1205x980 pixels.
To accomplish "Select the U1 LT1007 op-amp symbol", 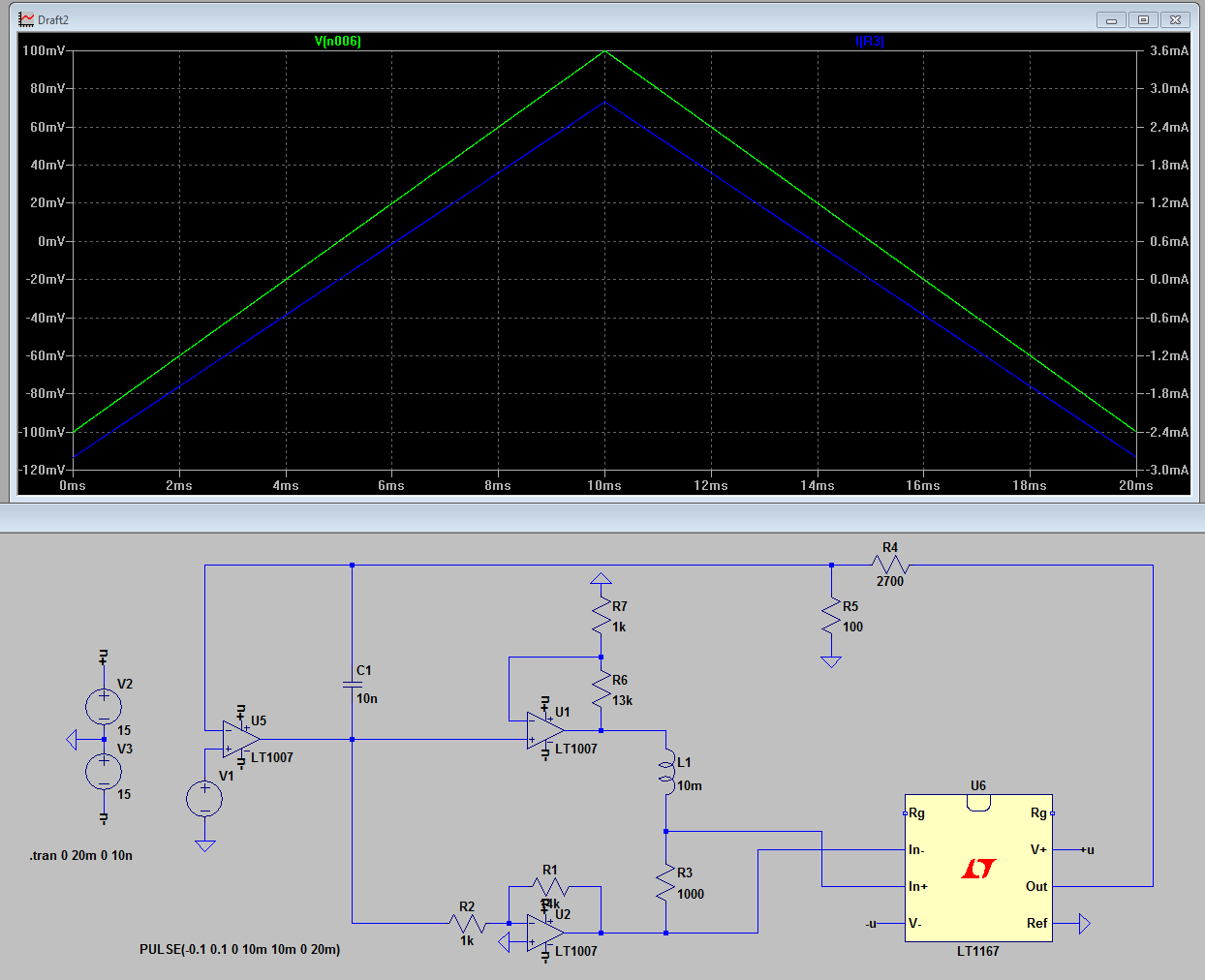I will coord(544,731).
